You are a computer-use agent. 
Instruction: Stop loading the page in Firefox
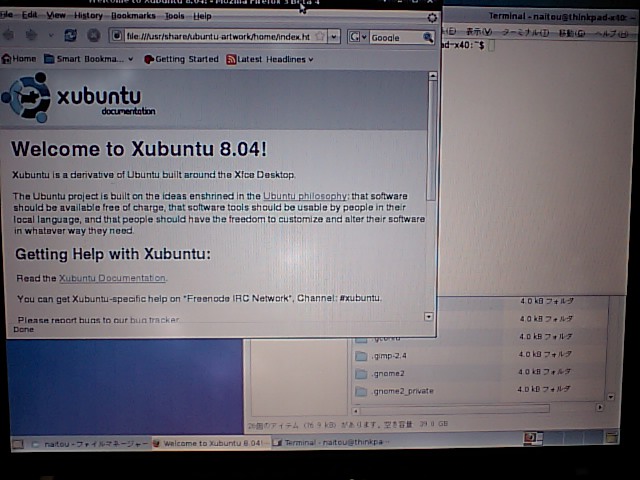93,36
